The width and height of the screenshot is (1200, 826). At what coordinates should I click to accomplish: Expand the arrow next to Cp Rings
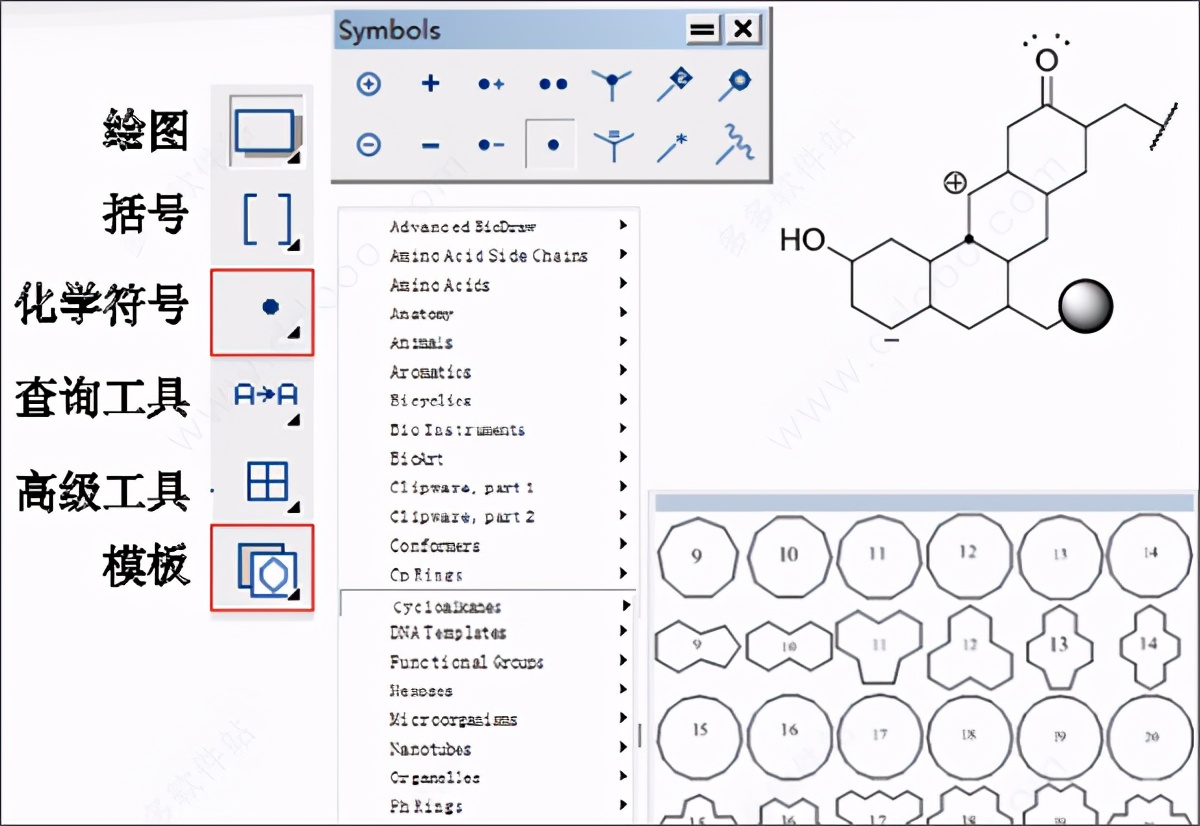click(x=624, y=574)
